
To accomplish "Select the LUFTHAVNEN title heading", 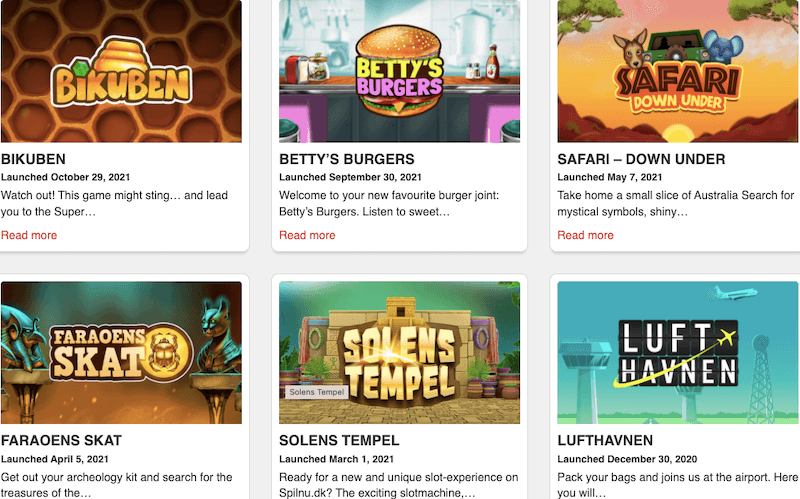I will pos(605,440).
